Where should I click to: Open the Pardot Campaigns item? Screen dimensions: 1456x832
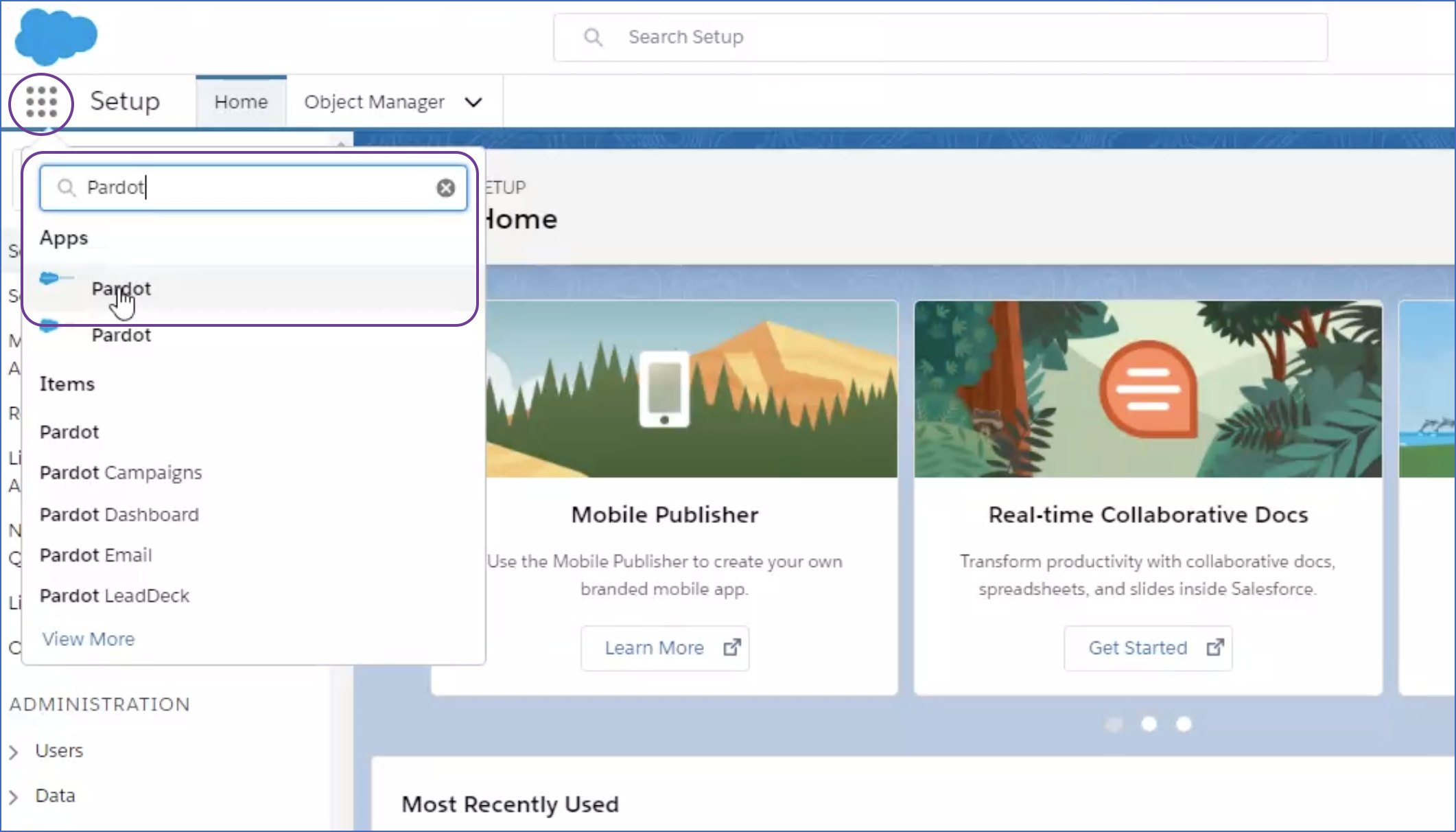121,473
